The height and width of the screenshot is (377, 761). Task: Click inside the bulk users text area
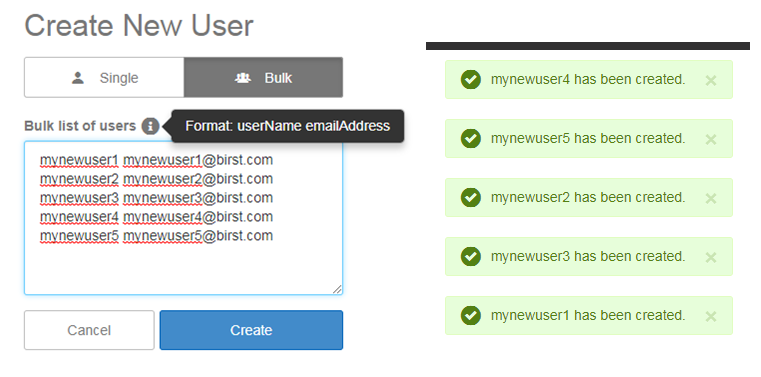pyautogui.click(x=183, y=218)
